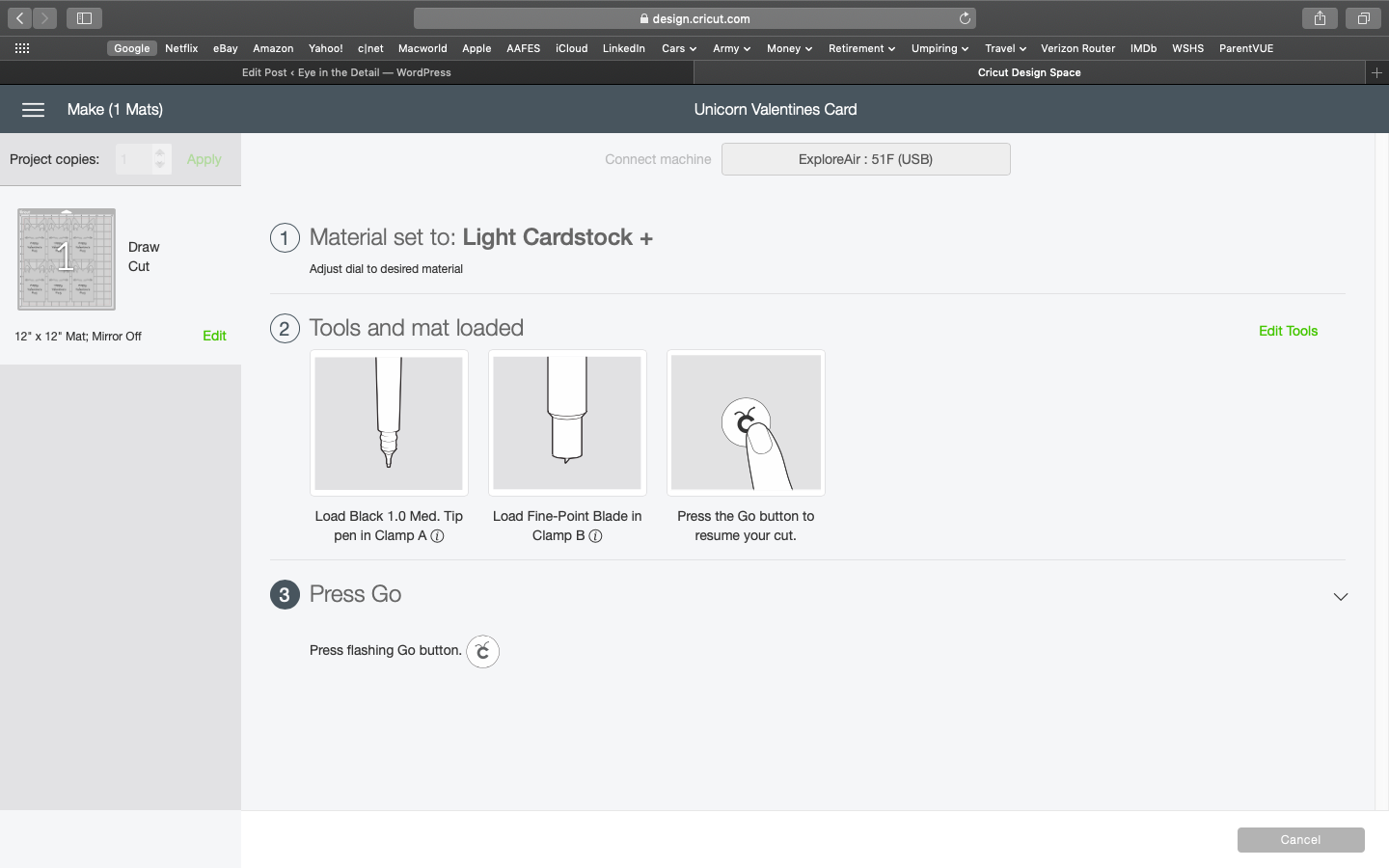Expand the Retirement bookmarks folder

(861, 48)
